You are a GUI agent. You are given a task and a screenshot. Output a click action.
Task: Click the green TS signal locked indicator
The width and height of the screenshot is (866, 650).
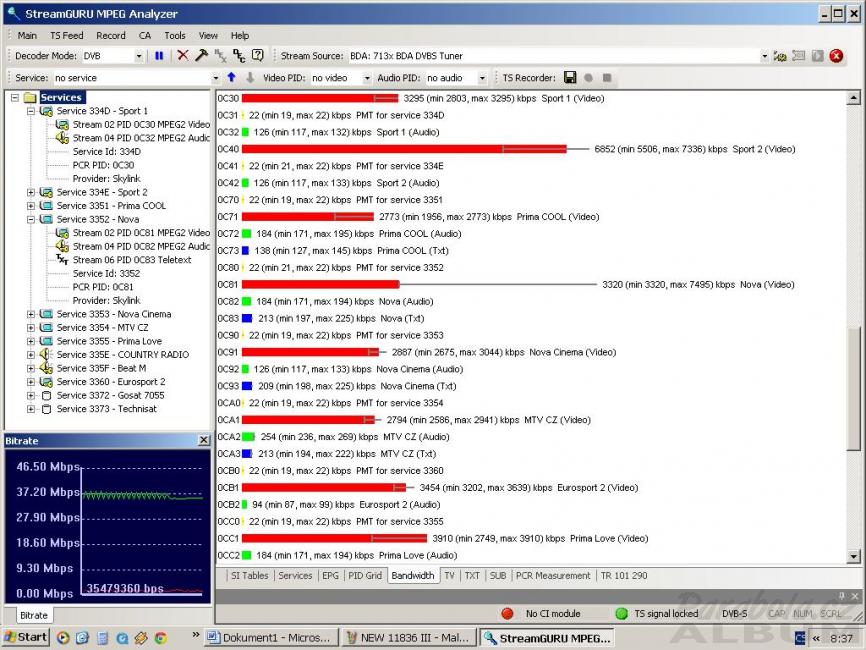pos(621,614)
